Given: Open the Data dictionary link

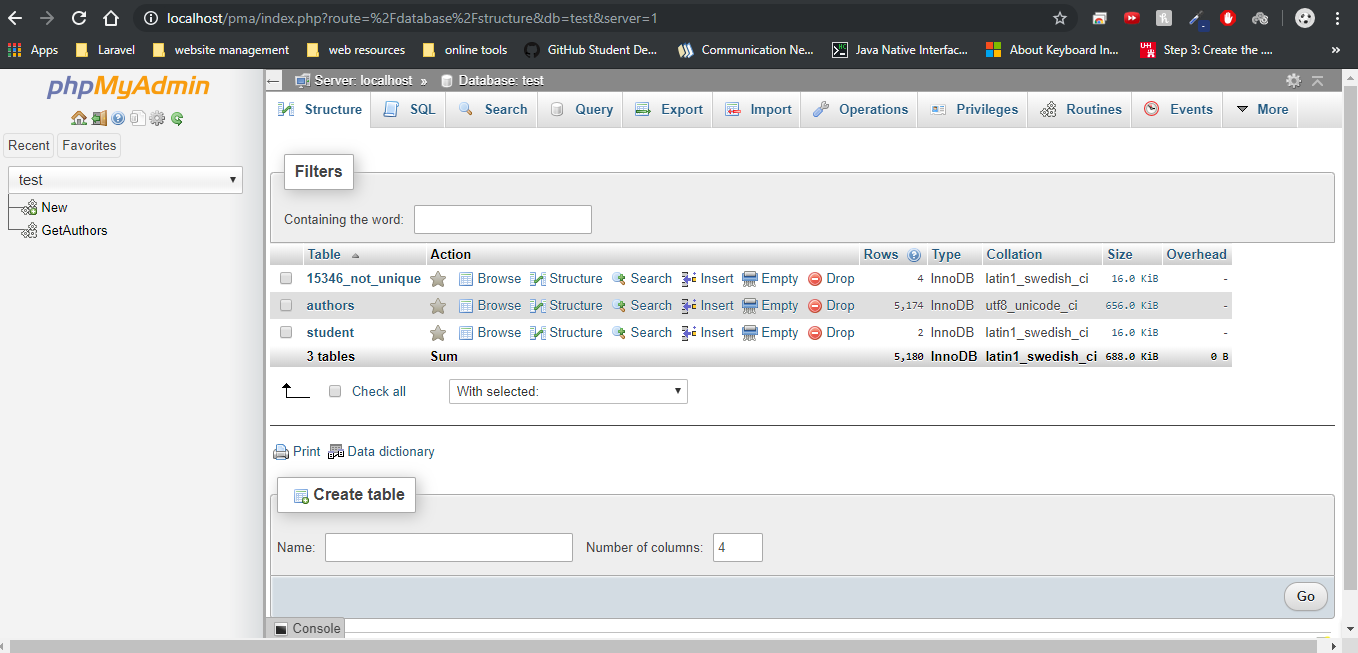Looking at the screenshot, I should coord(382,452).
